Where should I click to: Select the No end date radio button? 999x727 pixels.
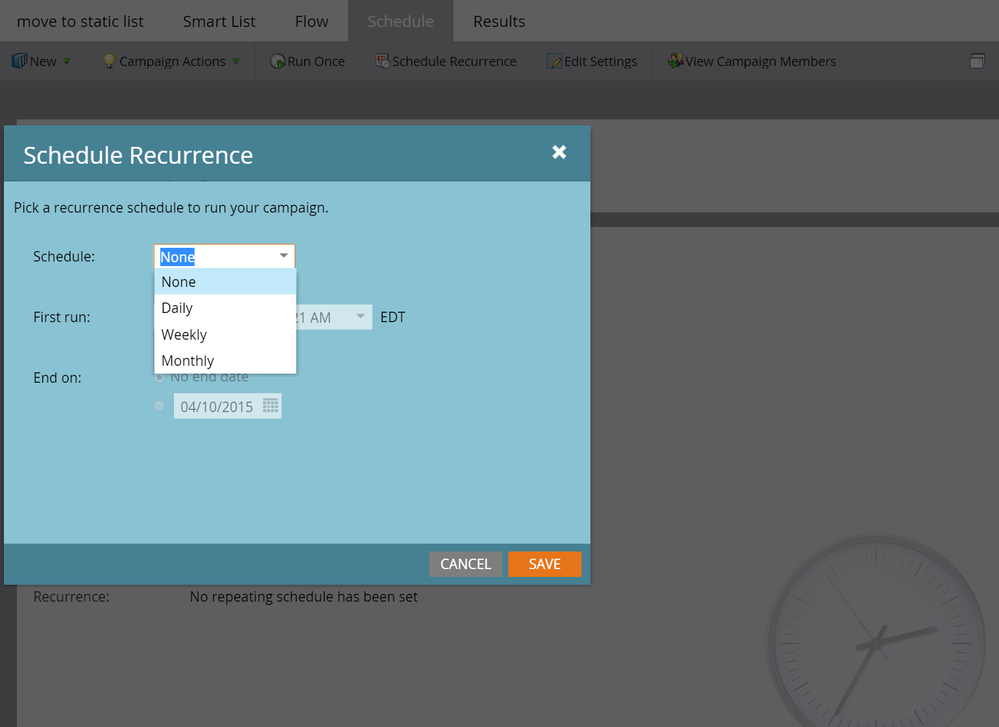point(159,378)
